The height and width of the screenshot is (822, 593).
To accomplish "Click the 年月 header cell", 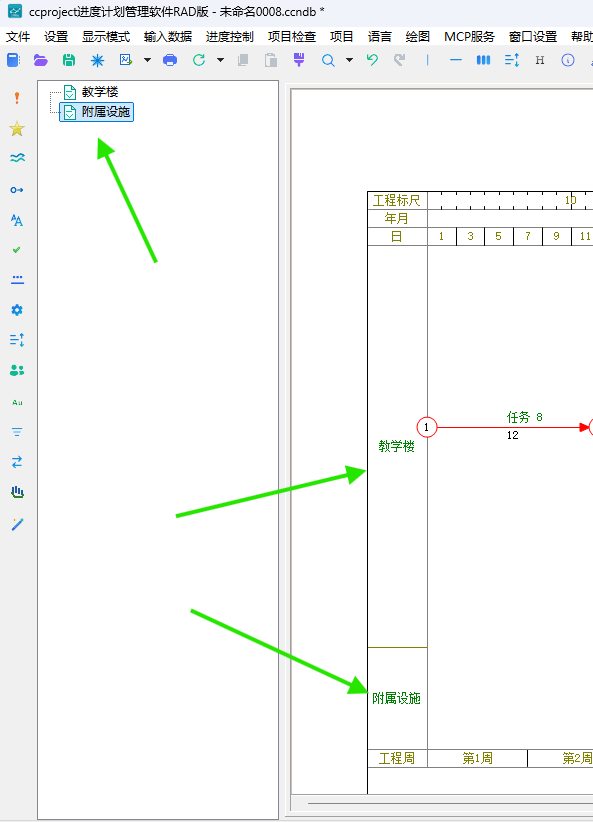I will 397,218.
